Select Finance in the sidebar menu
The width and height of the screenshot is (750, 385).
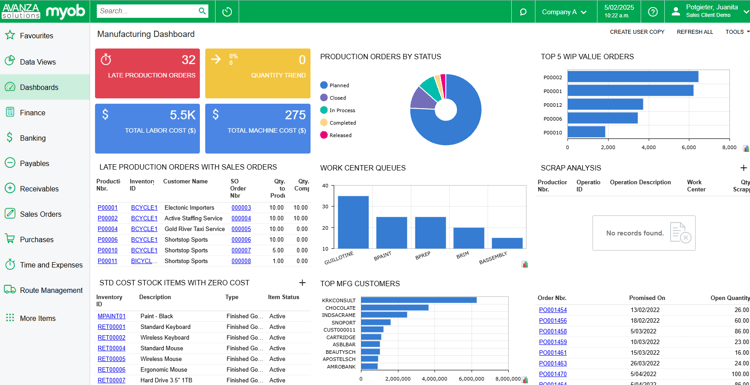[33, 113]
